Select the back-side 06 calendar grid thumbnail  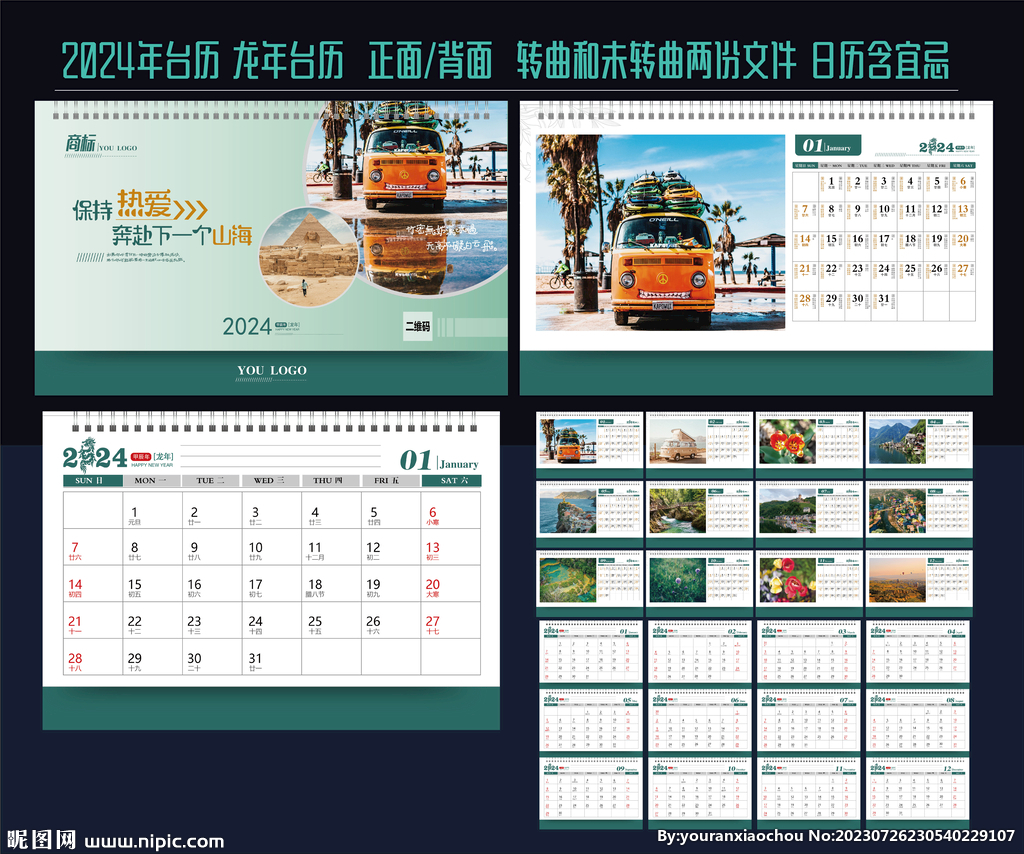click(x=700, y=725)
